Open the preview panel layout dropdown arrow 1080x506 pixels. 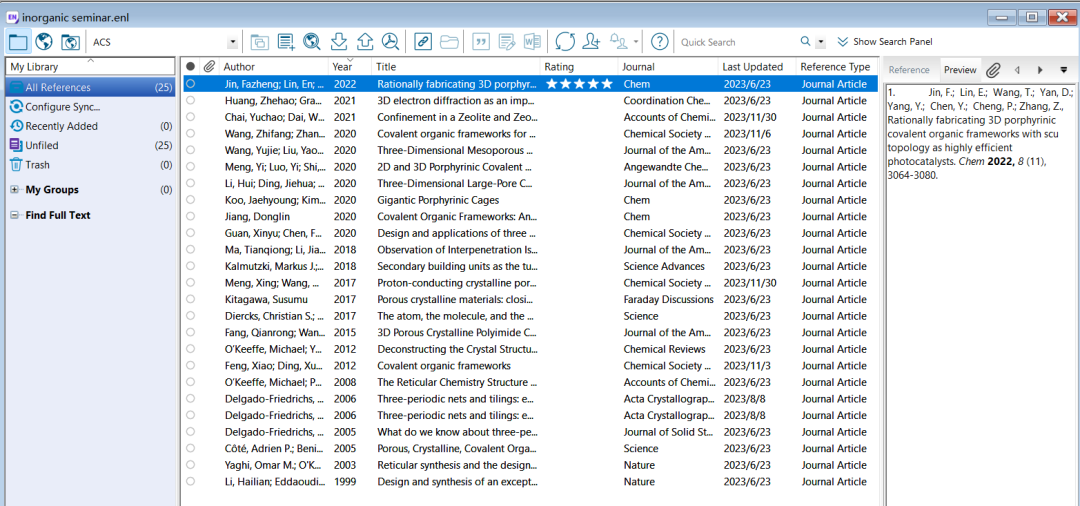point(1063,70)
